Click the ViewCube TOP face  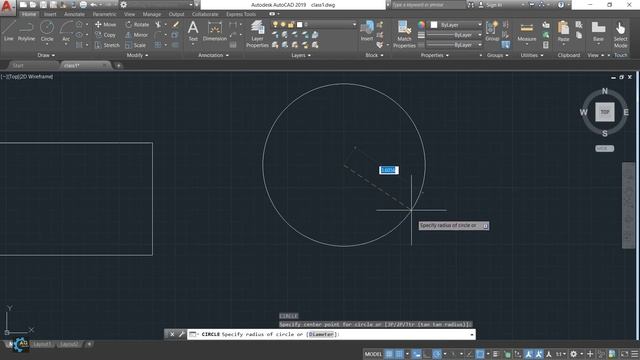tap(604, 111)
